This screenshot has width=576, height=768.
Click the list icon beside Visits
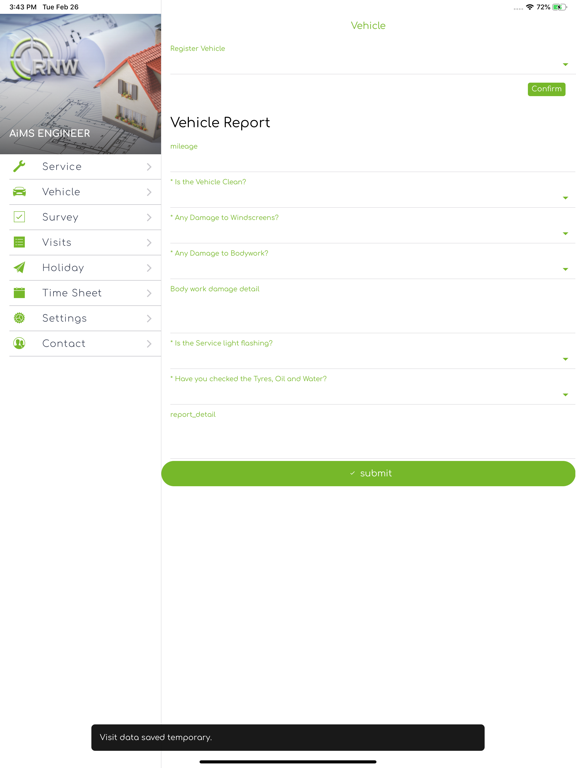(19, 242)
